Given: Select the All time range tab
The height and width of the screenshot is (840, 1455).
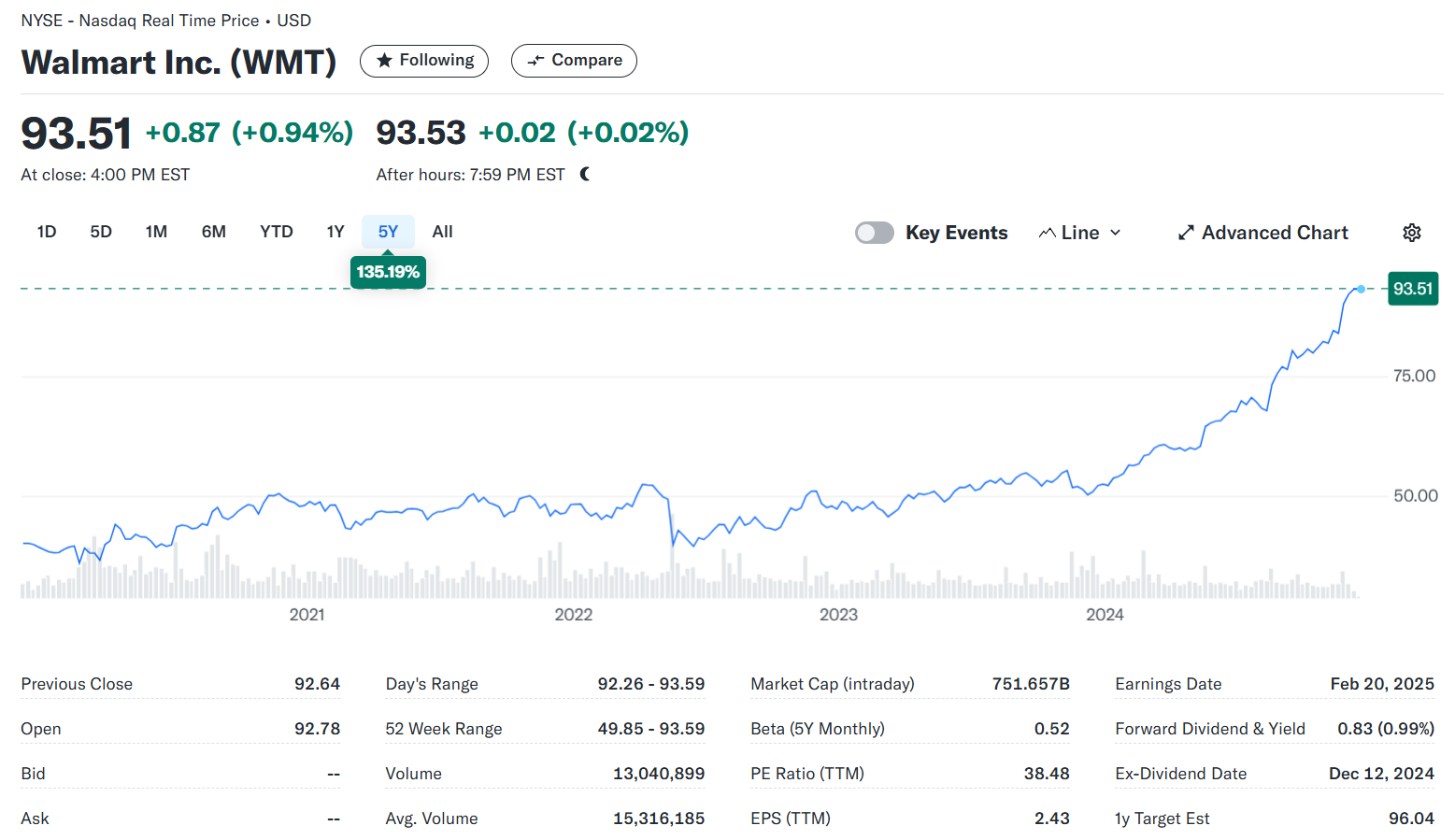Looking at the screenshot, I should pos(443,232).
